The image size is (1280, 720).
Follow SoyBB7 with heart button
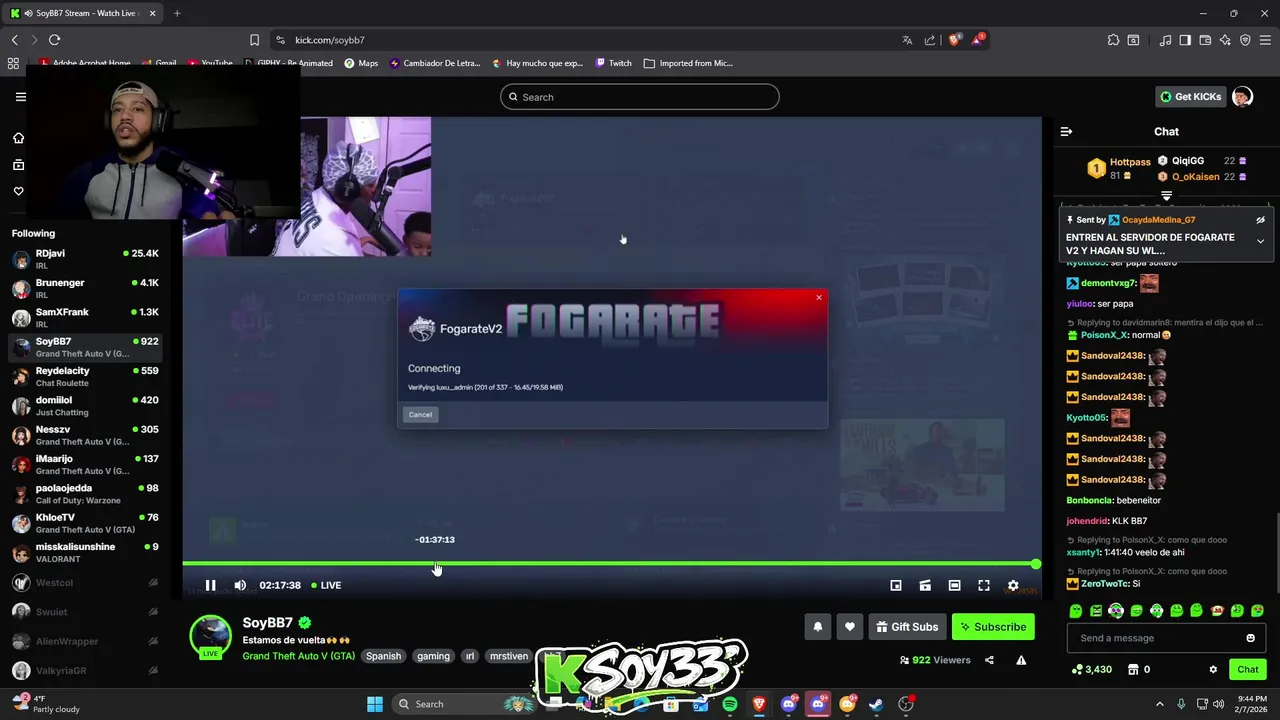tap(850, 627)
